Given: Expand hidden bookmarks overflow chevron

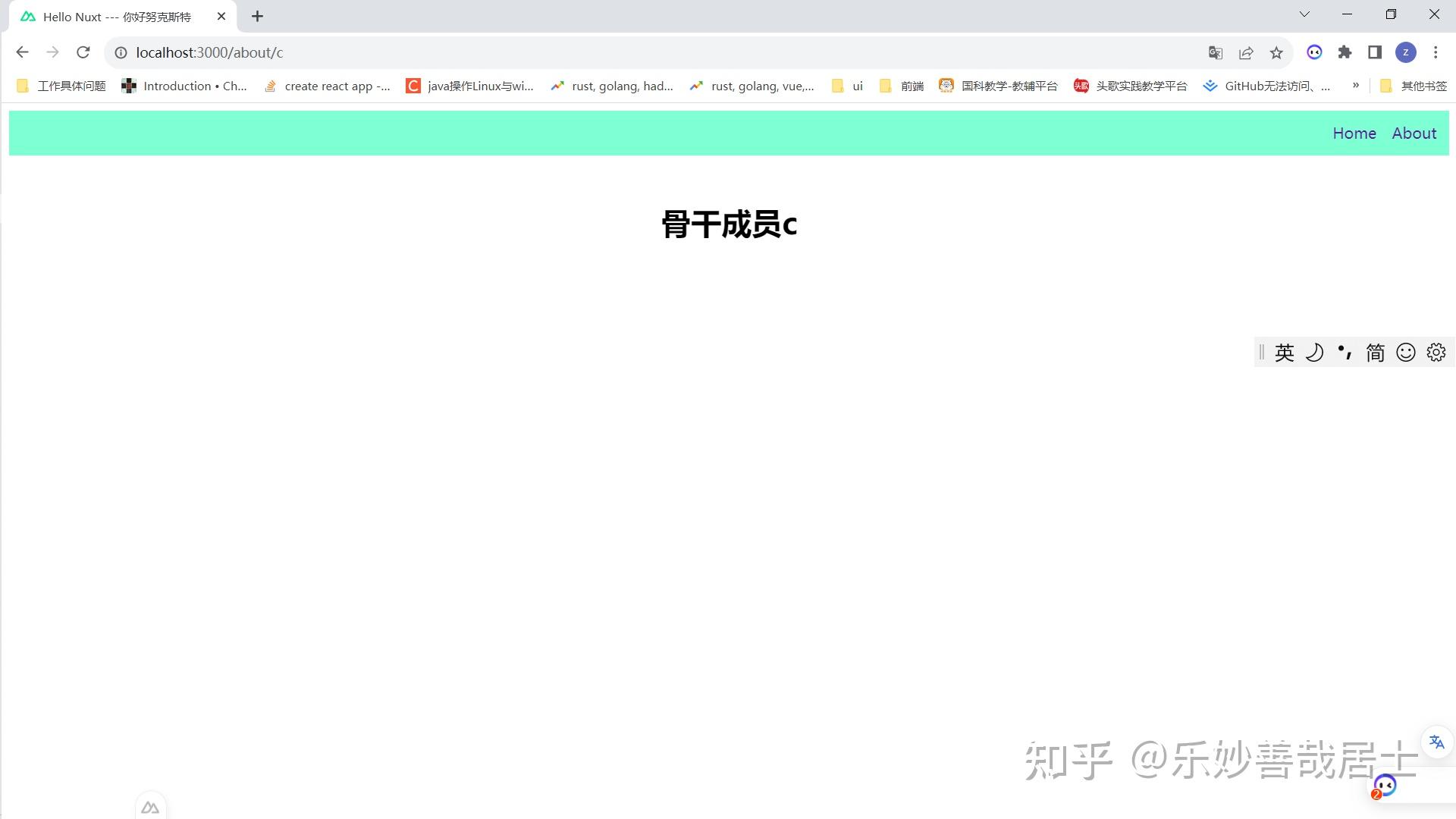Looking at the screenshot, I should pyautogui.click(x=1356, y=86).
